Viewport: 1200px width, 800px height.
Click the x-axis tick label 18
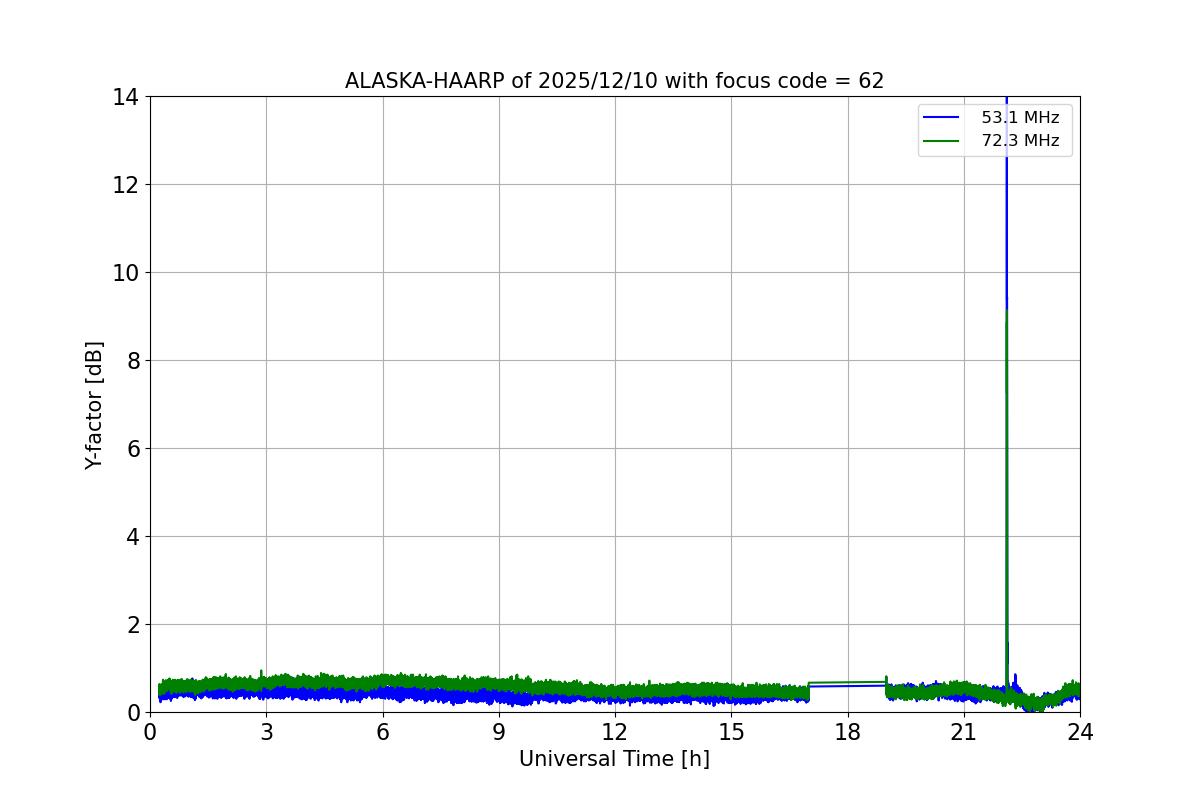848,732
